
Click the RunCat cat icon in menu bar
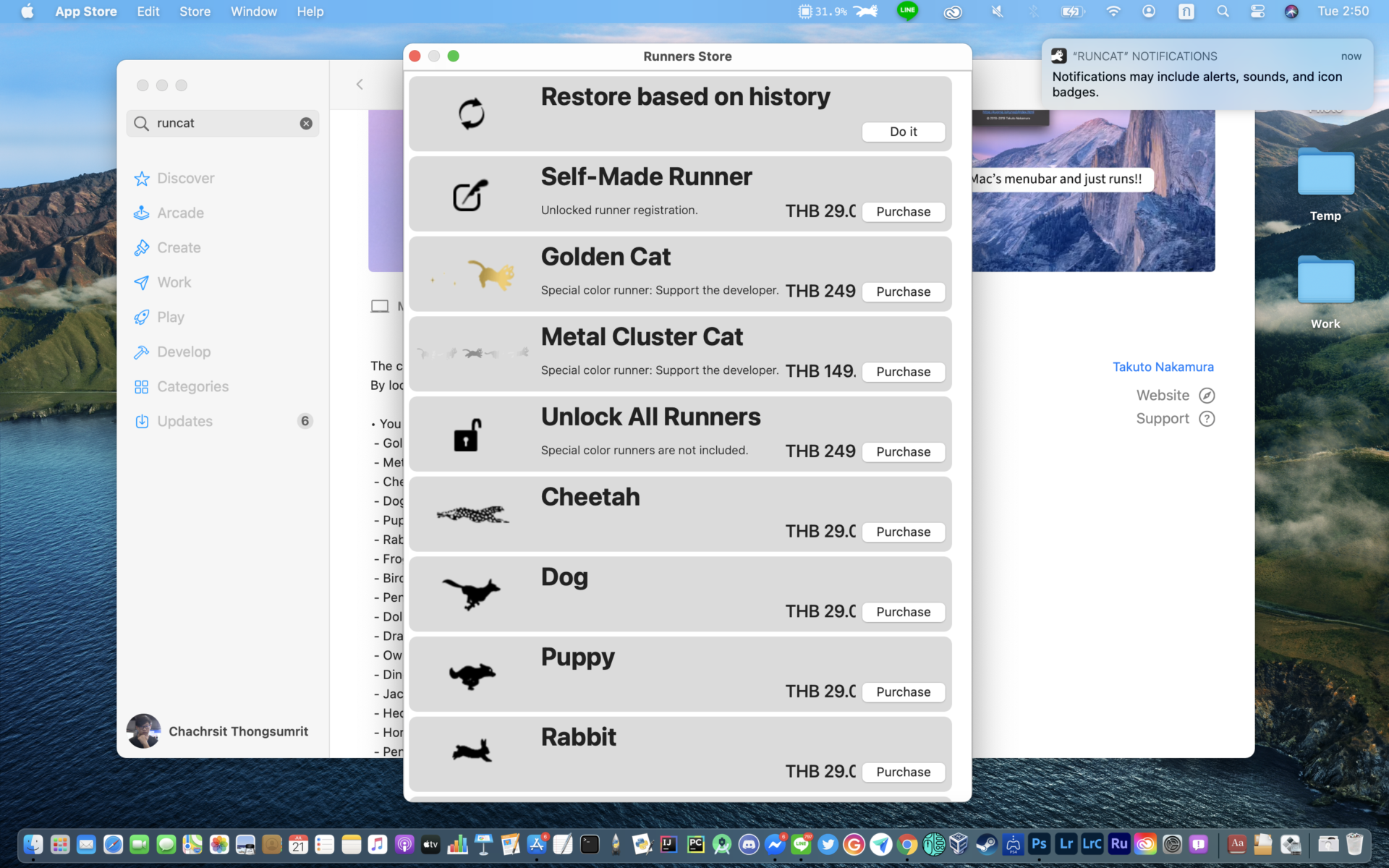pos(865,11)
